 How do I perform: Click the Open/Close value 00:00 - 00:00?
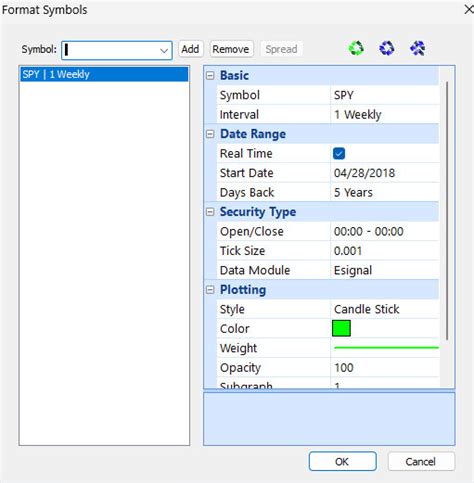click(368, 231)
